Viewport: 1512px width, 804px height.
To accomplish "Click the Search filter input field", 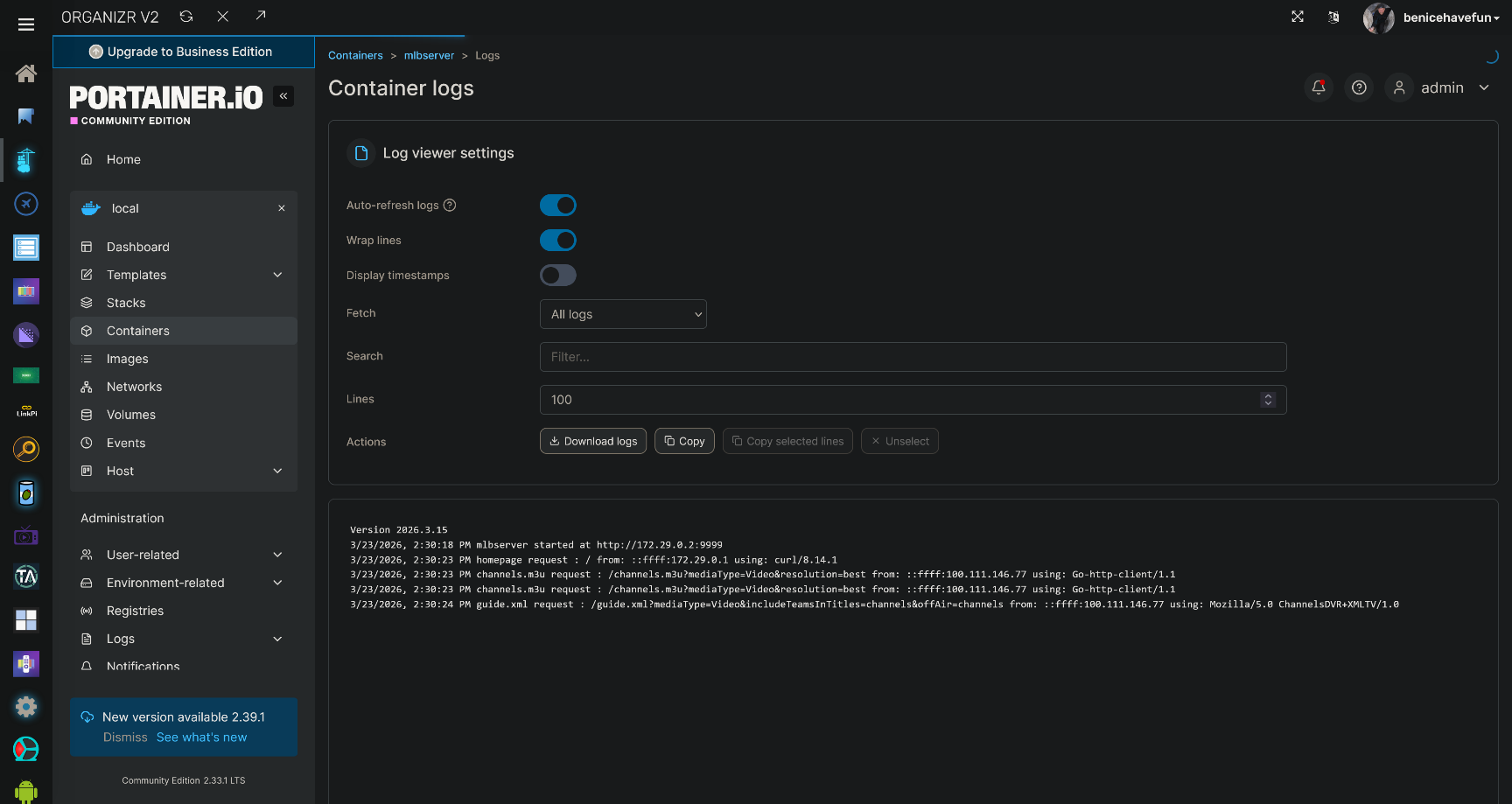I will coord(913,357).
